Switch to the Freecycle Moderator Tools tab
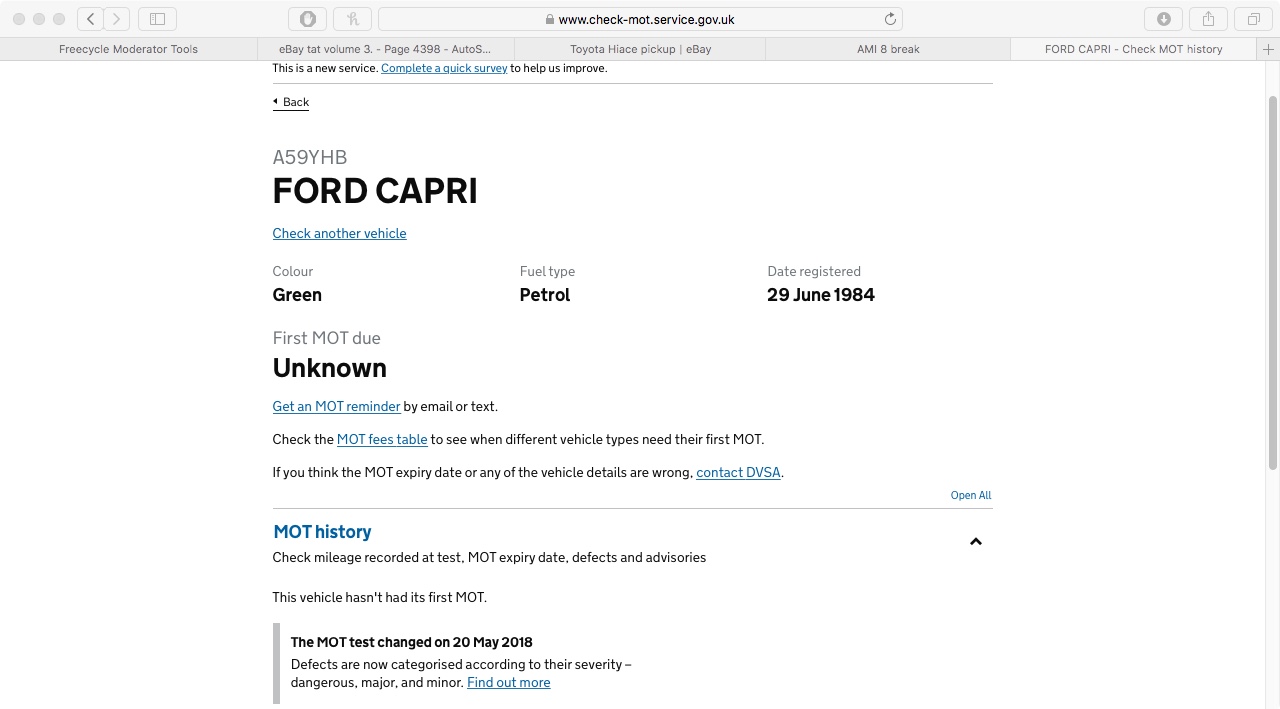 128,49
